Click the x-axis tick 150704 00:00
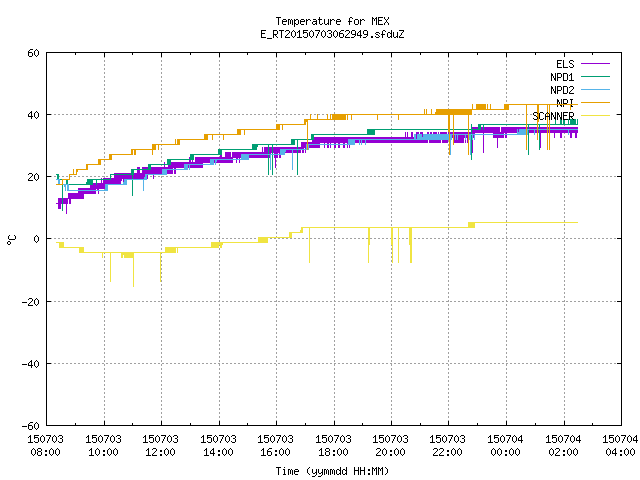 coord(506,446)
